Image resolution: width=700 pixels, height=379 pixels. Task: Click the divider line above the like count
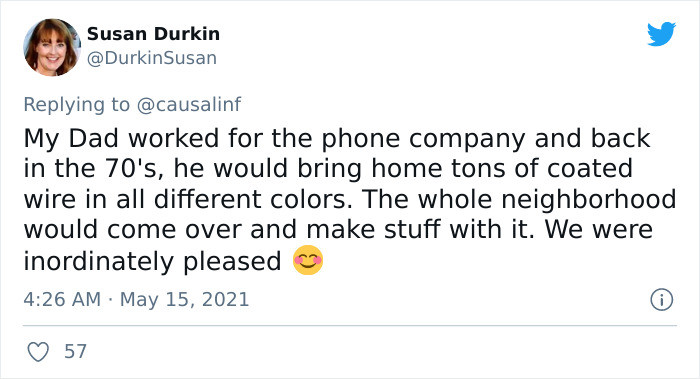click(x=350, y=325)
